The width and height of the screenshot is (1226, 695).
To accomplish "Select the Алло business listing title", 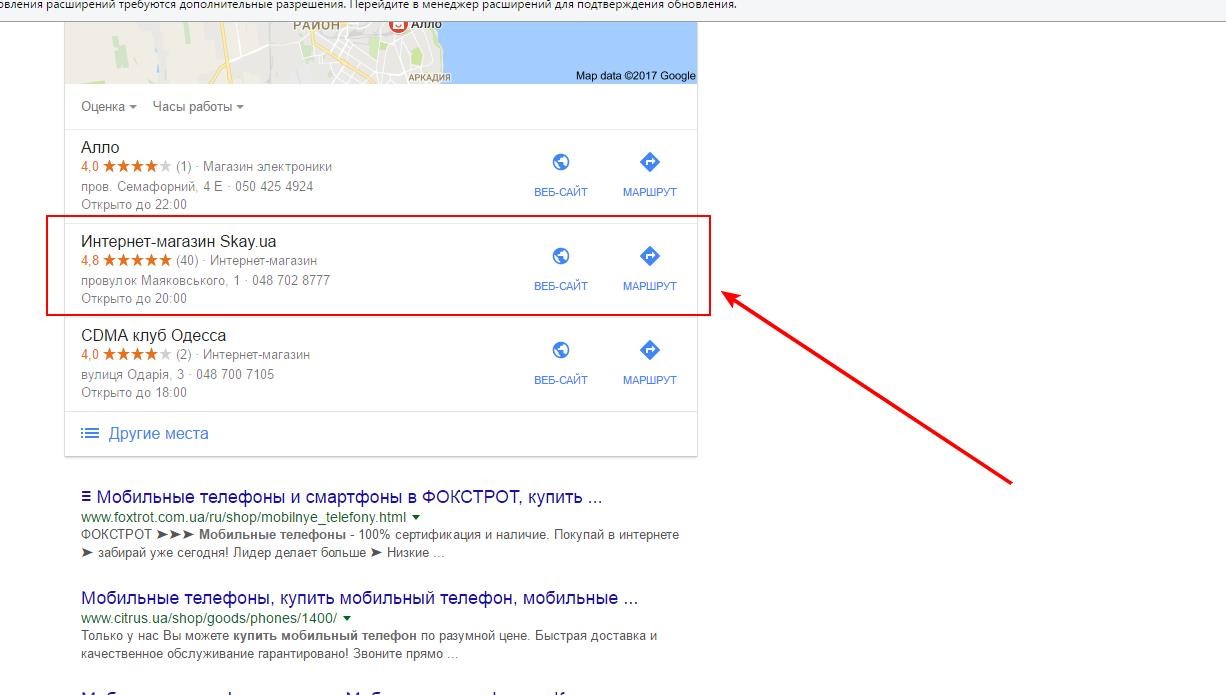I will click(x=100, y=147).
